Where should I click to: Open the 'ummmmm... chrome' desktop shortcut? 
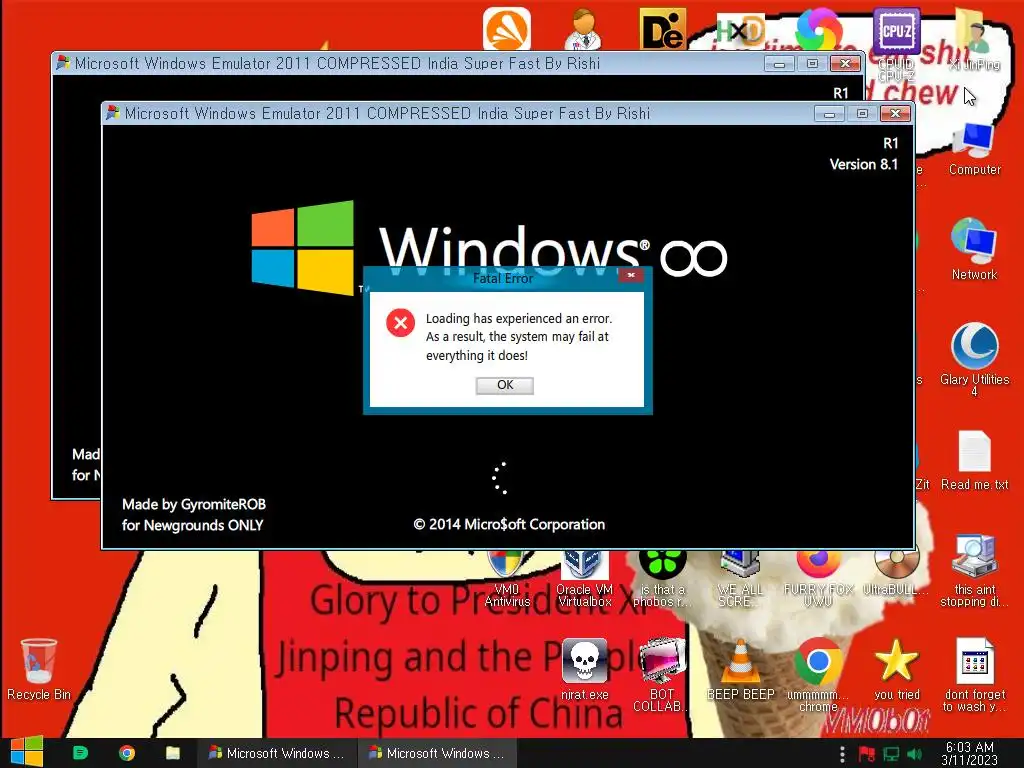818,675
